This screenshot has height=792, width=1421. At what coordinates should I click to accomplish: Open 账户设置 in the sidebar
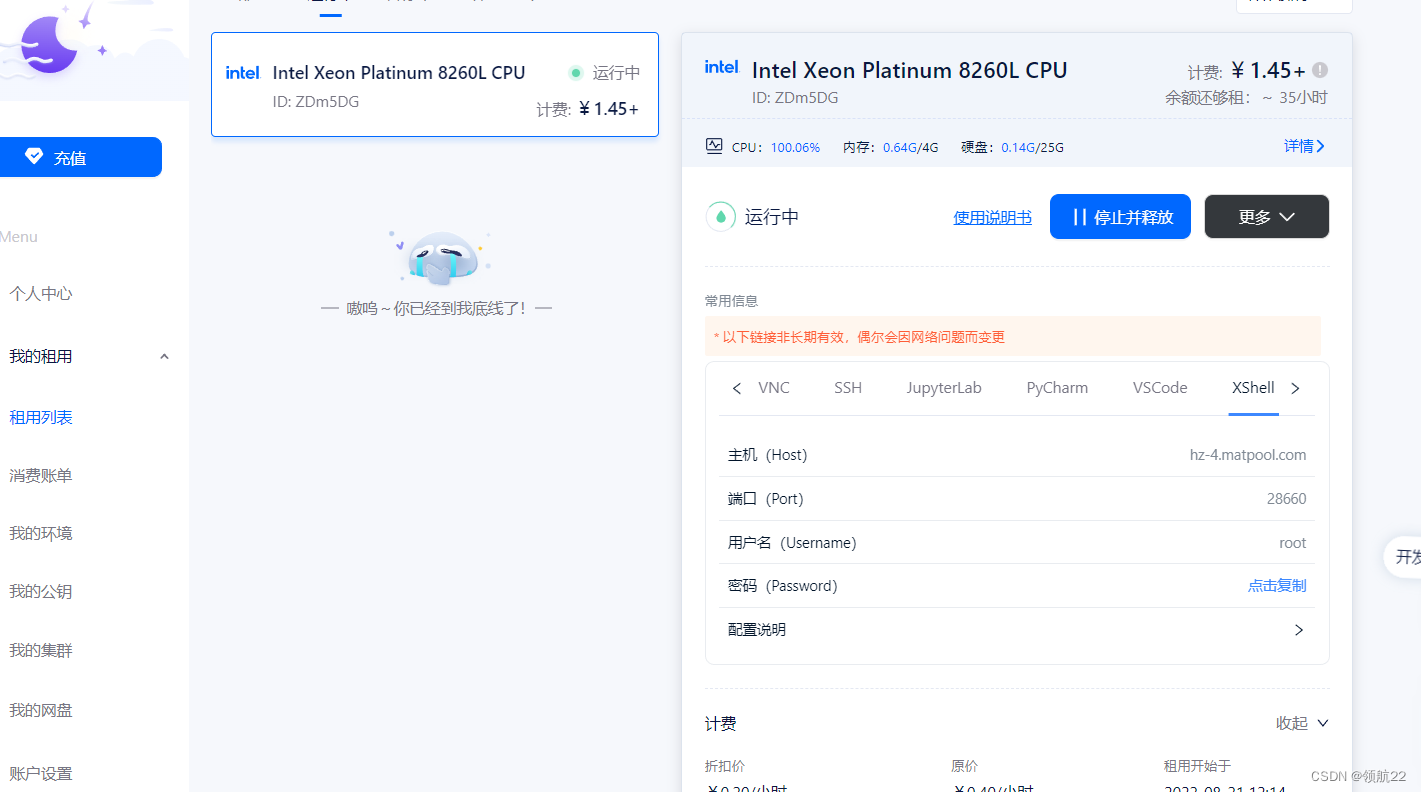[41, 774]
